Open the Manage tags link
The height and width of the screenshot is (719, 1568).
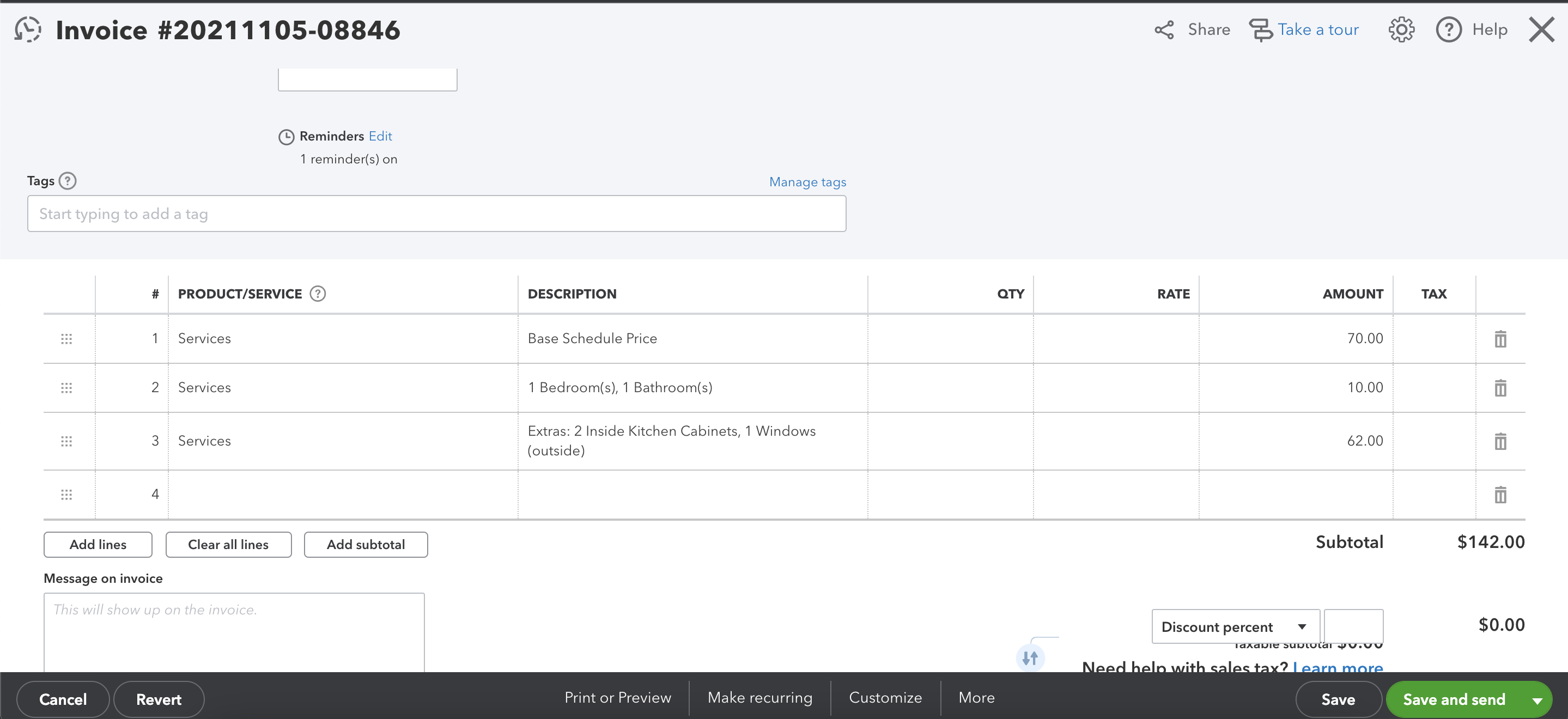click(x=807, y=182)
